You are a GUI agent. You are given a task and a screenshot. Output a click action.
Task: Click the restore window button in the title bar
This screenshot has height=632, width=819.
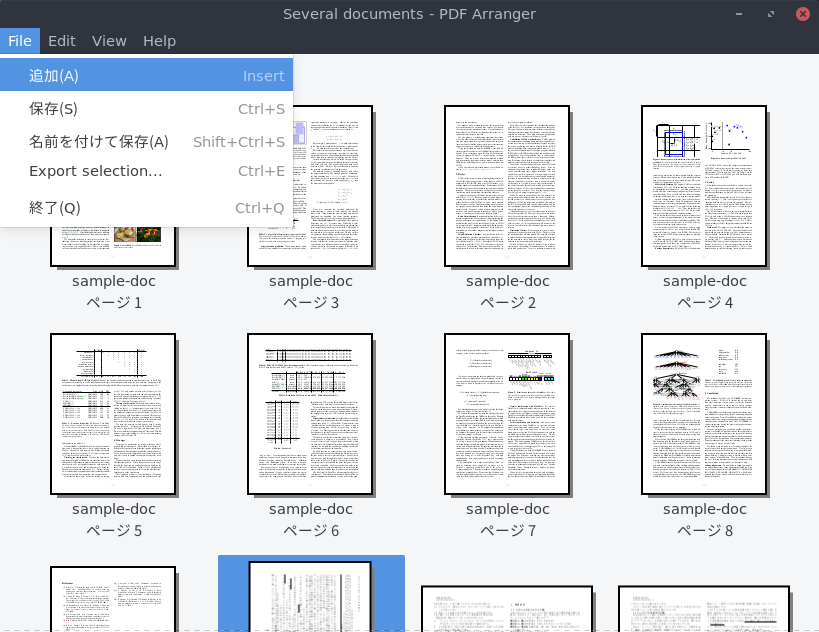(x=769, y=13)
